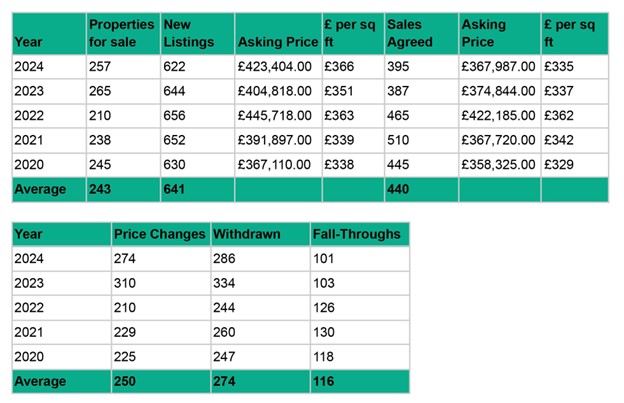Select the 2023 price changes value 310
This screenshot has width=624, height=403.
[x=127, y=284]
